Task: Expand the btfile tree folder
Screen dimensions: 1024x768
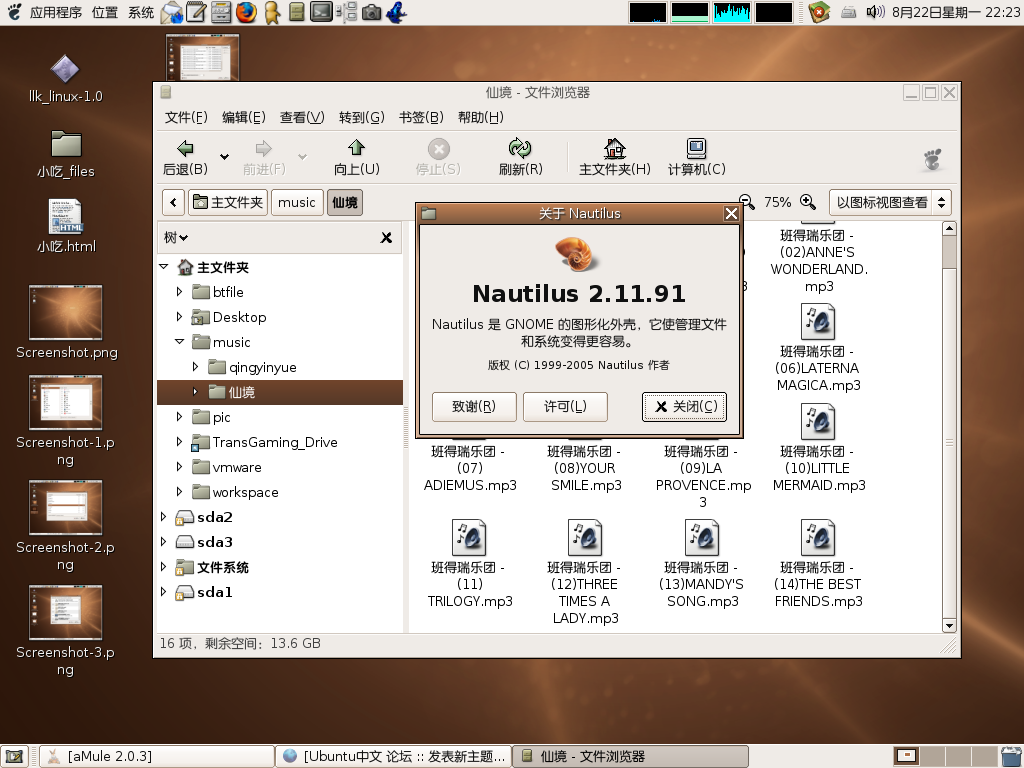Action: click(x=180, y=291)
